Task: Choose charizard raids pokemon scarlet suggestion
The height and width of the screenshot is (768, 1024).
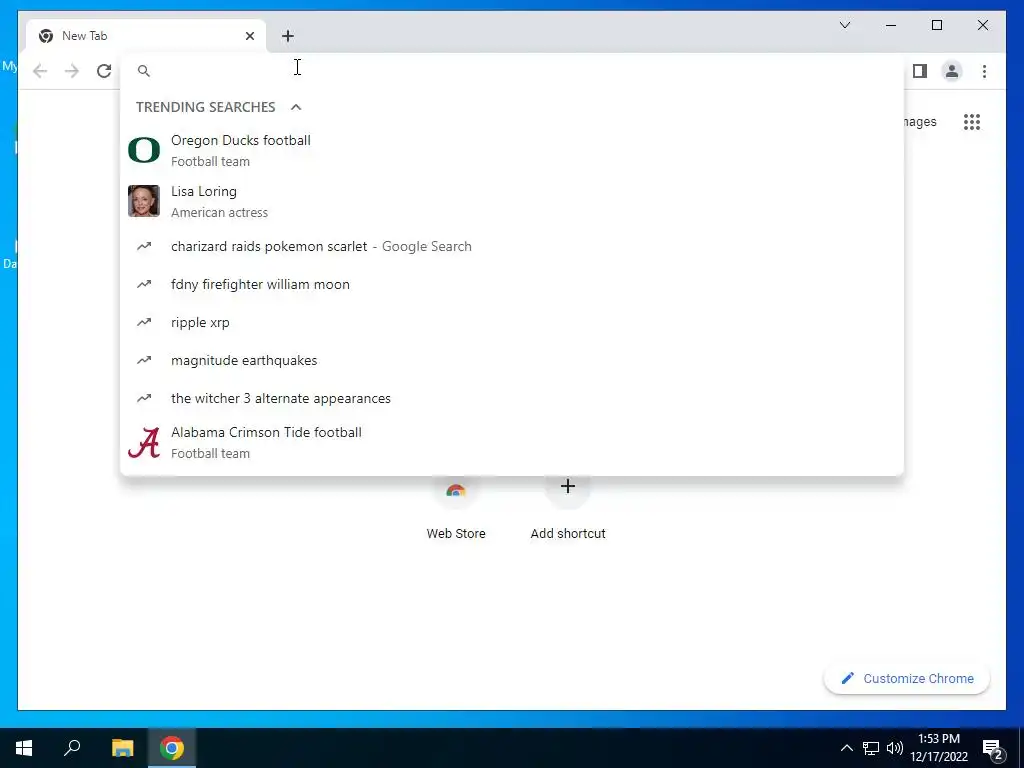Action: [512, 246]
